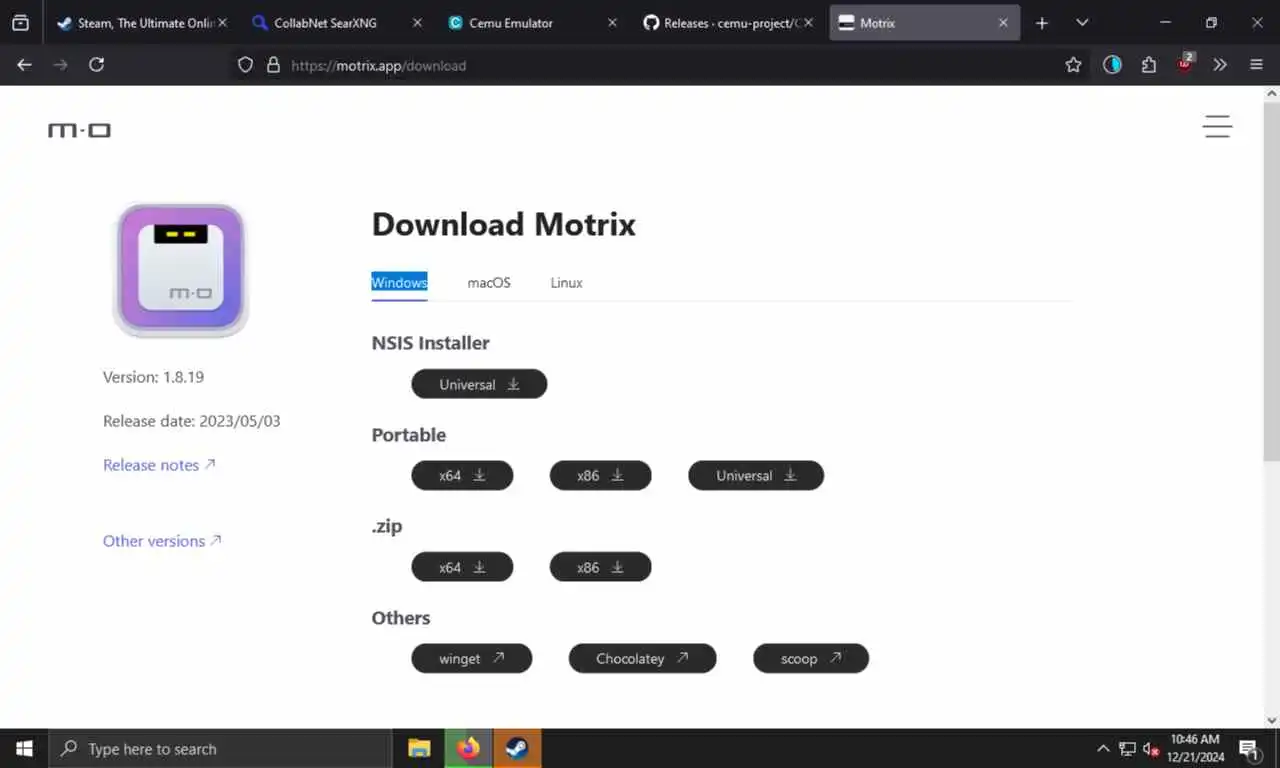The image size is (1280, 768).
Task: Download the NSIS Installer Universal build
Action: [x=479, y=384]
